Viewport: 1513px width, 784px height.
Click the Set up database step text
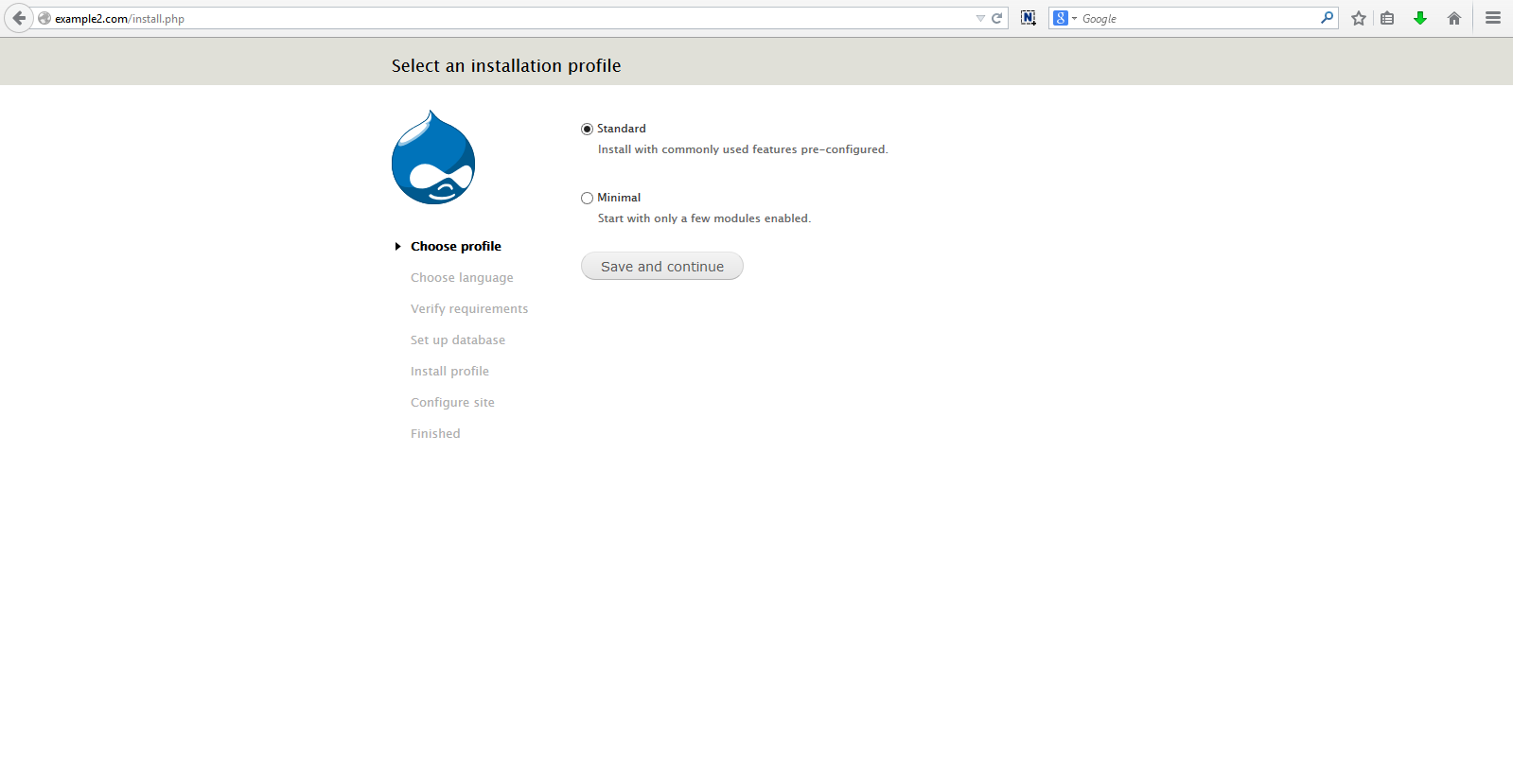coord(458,340)
